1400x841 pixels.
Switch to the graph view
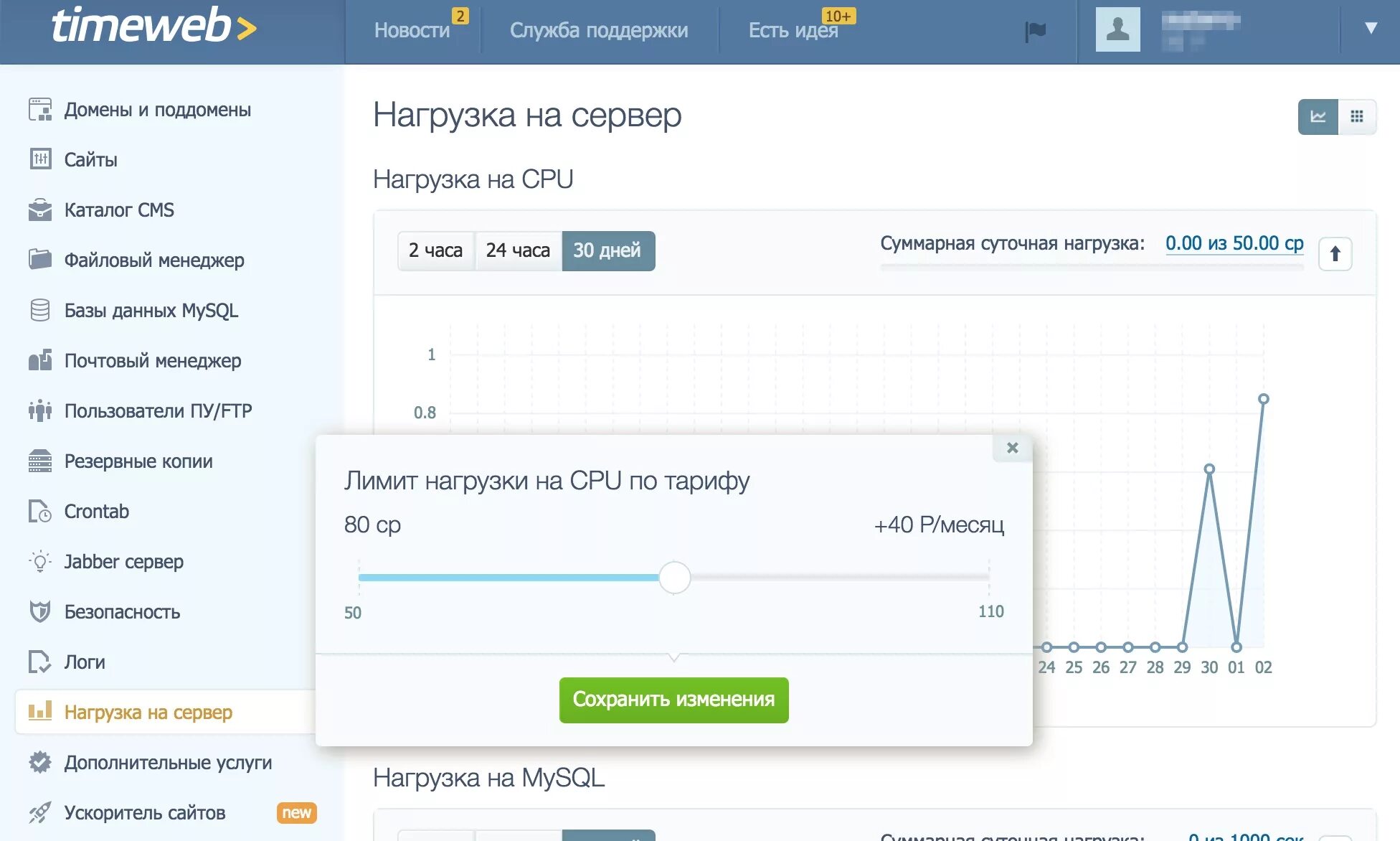pyautogui.click(x=1318, y=116)
